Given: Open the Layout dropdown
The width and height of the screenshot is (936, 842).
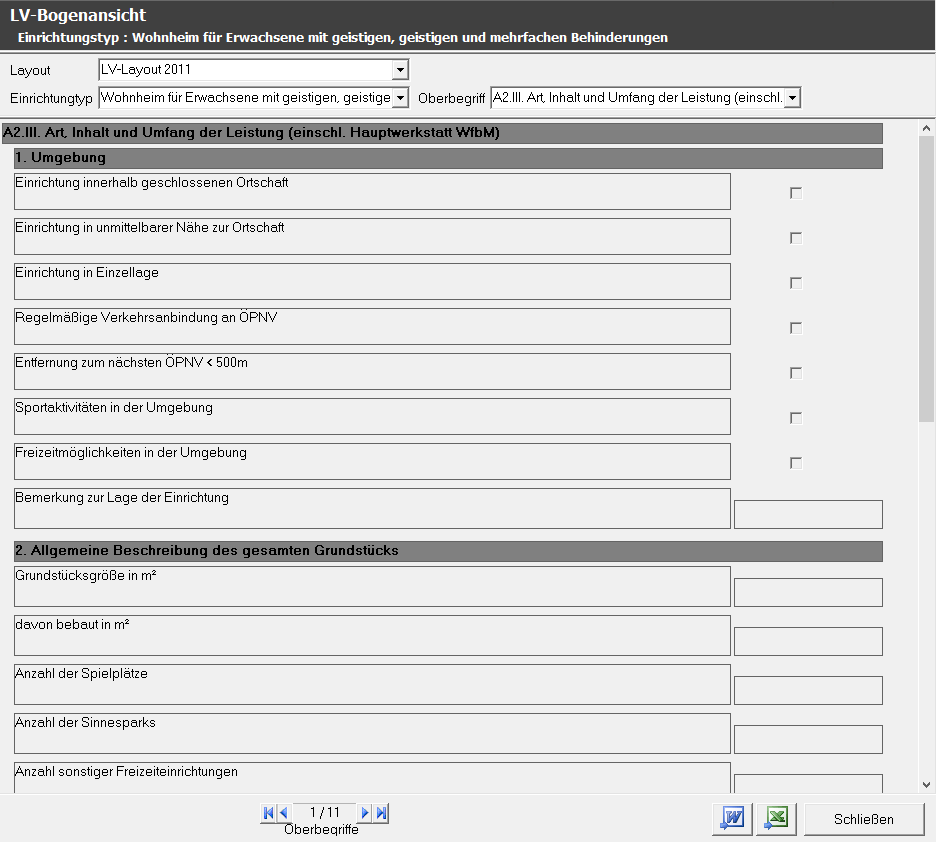Looking at the screenshot, I should click(x=400, y=70).
